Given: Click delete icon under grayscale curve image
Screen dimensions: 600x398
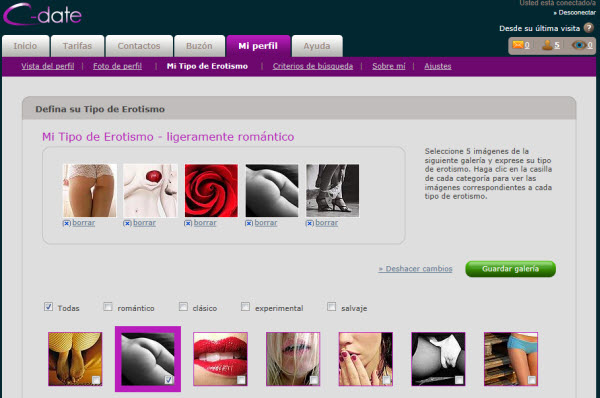Looking at the screenshot, I should (249, 223).
